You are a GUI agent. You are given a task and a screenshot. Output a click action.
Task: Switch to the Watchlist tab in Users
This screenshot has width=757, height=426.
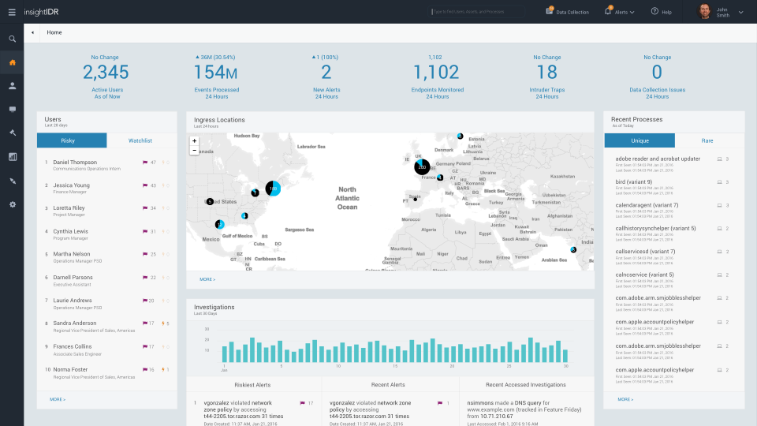pyautogui.click(x=140, y=141)
